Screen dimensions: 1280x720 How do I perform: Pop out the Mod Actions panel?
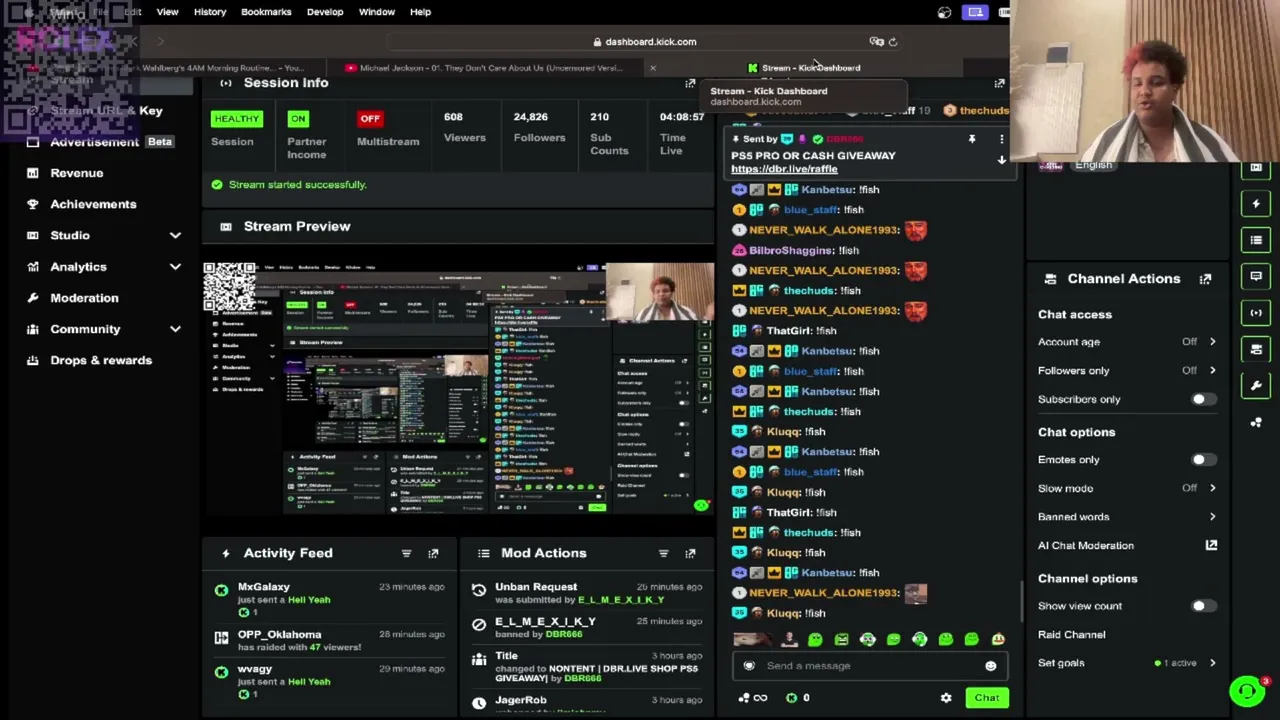click(x=690, y=553)
